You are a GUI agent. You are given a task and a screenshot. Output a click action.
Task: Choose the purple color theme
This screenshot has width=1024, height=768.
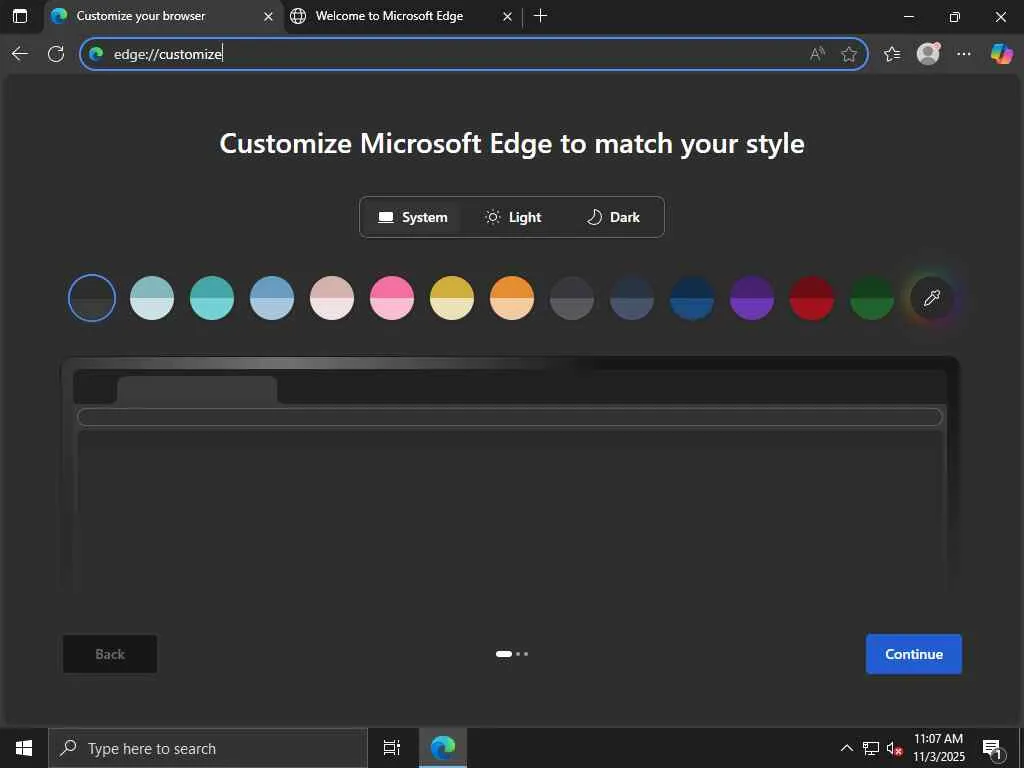[x=752, y=298]
